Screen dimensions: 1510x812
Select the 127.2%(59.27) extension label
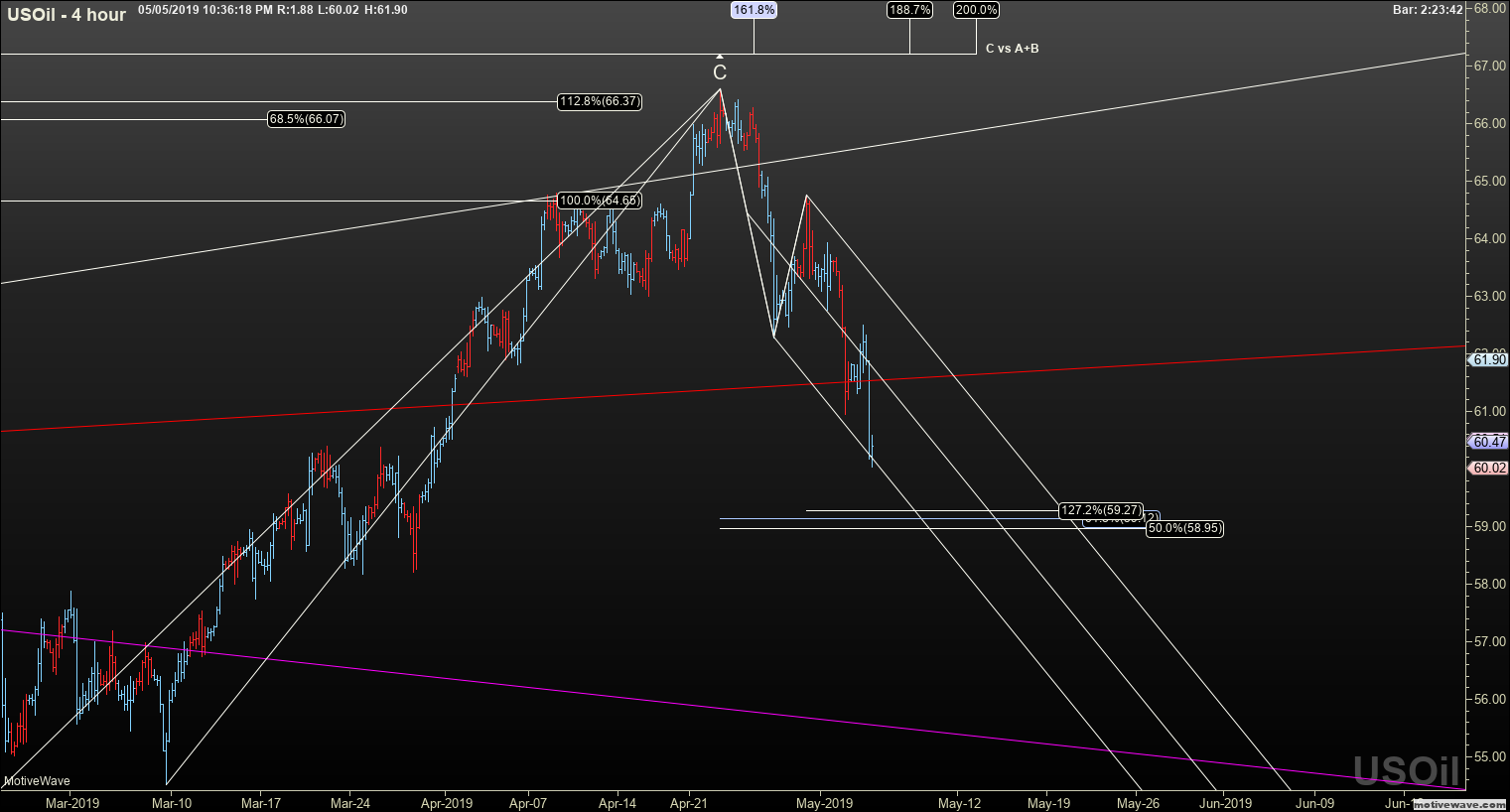click(1101, 510)
